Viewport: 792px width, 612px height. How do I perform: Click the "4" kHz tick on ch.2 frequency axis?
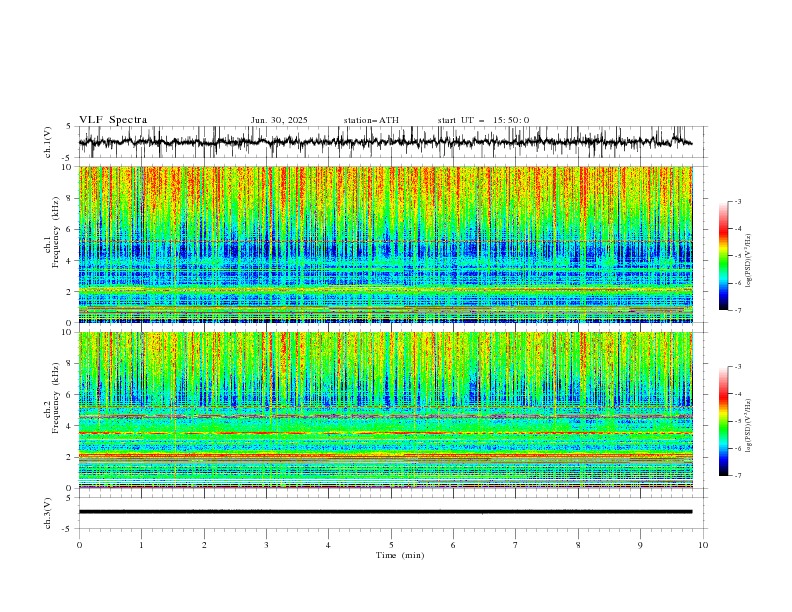point(70,426)
